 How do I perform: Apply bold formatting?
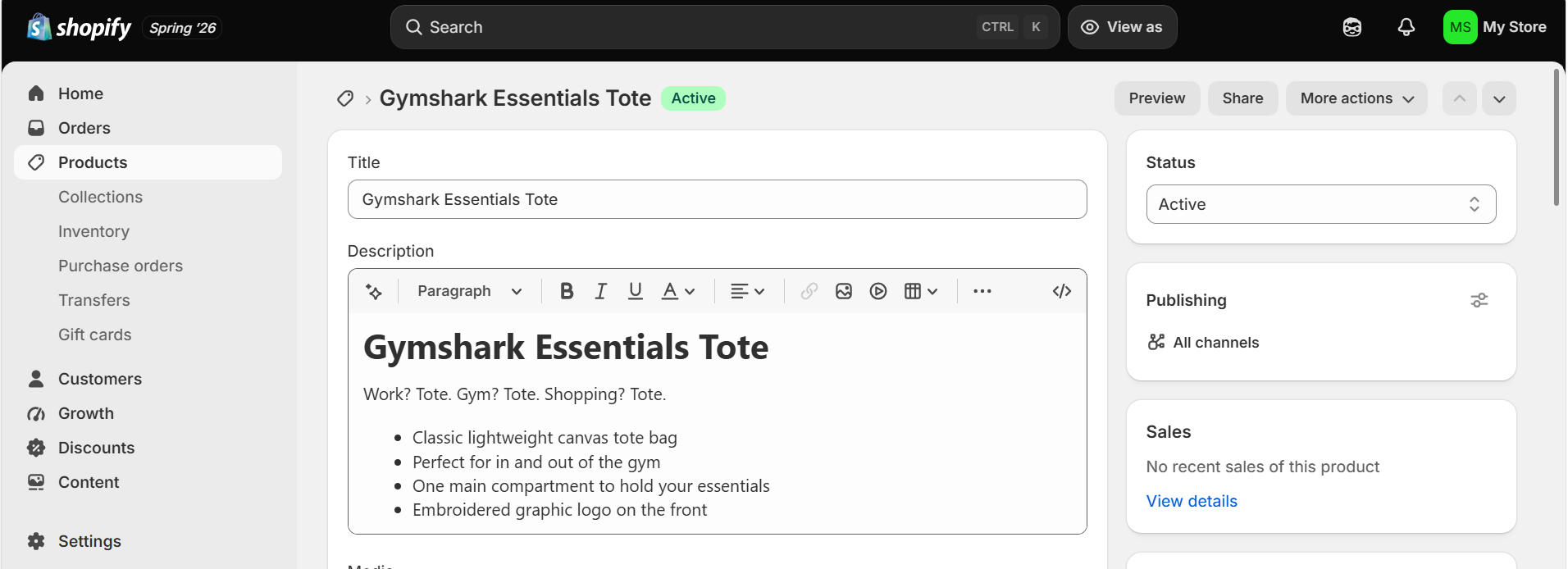(567, 291)
